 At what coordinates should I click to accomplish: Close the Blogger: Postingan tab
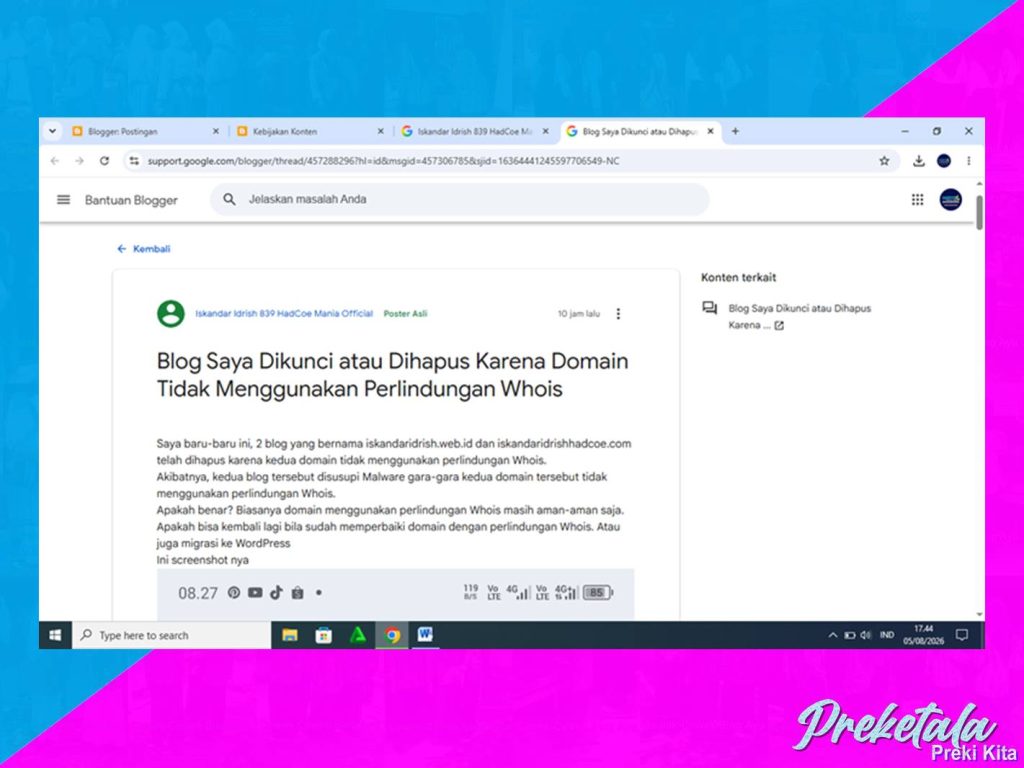coord(216,131)
